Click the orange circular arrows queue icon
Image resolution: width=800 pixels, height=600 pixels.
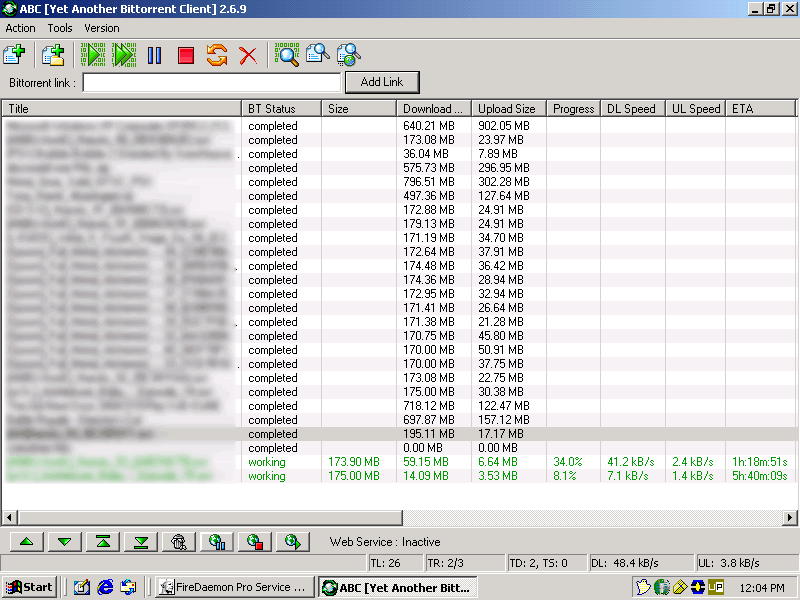(x=217, y=55)
